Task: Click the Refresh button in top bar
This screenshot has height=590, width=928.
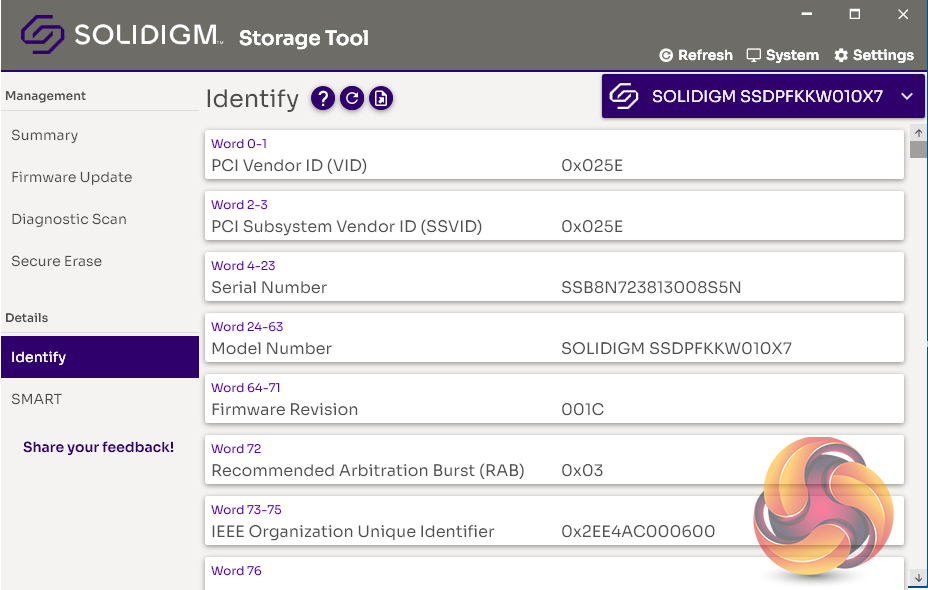Action: tap(696, 55)
